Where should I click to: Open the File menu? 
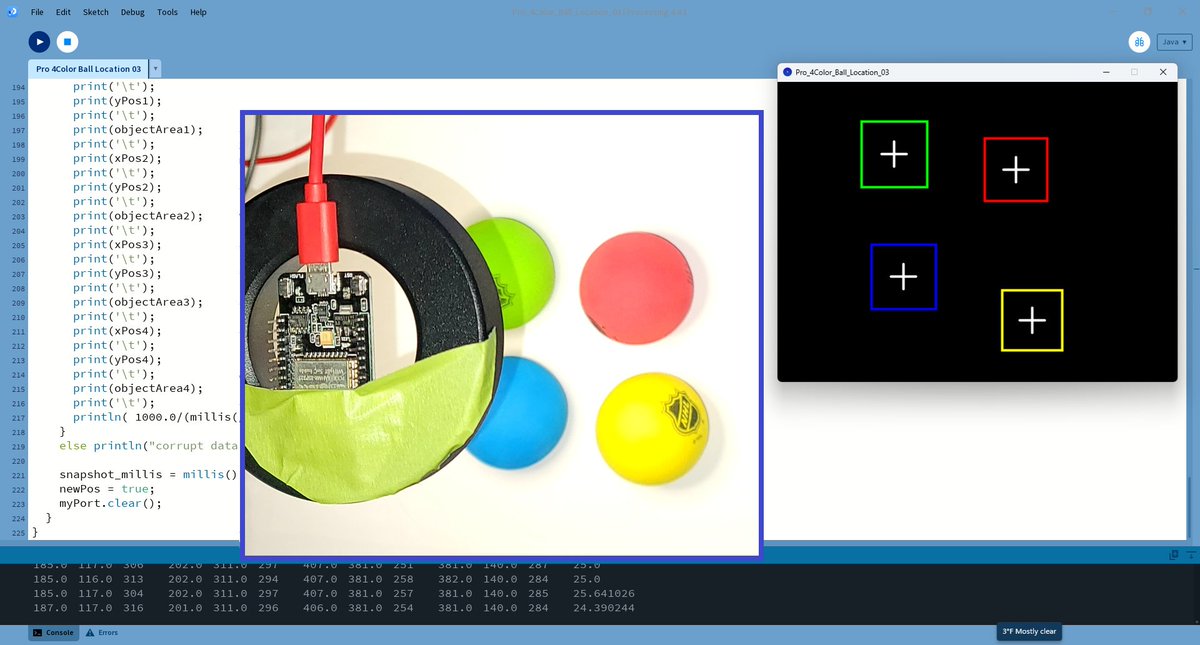[36, 11]
